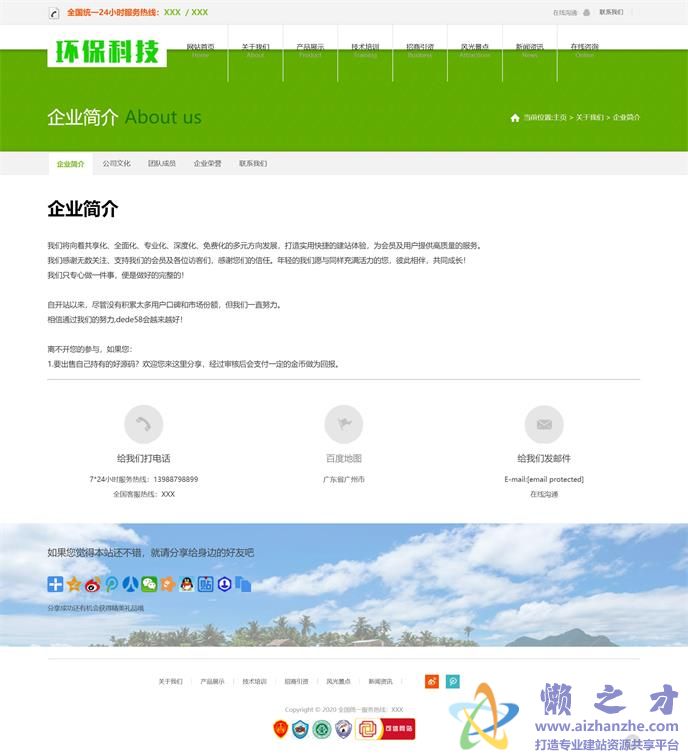Screen dimensions: 688x755
Task: Share to WeChat with the green icon
Action: click(x=149, y=584)
